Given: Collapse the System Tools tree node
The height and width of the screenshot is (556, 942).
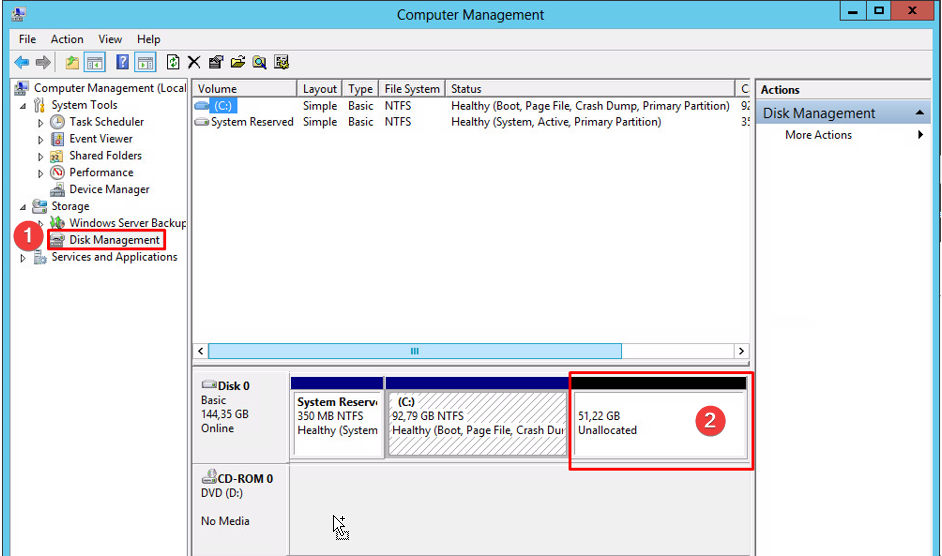Looking at the screenshot, I should click(x=23, y=105).
